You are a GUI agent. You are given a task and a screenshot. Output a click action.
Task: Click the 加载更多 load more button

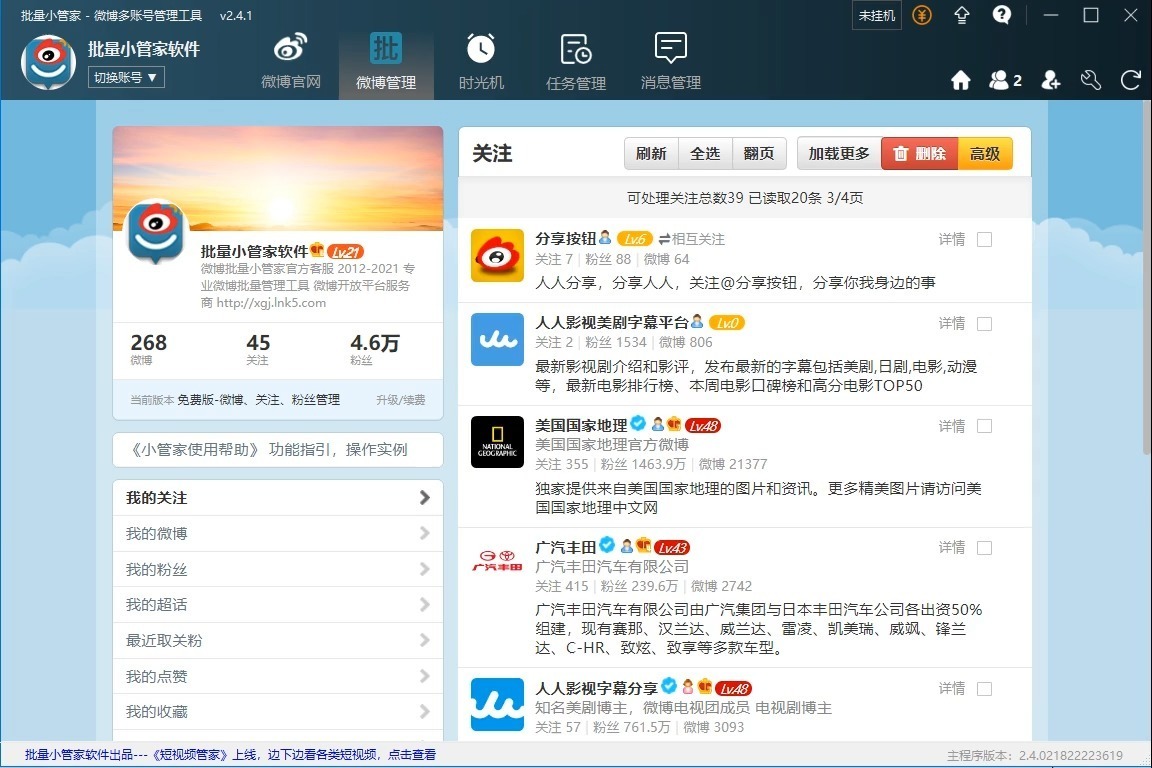coord(839,154)
